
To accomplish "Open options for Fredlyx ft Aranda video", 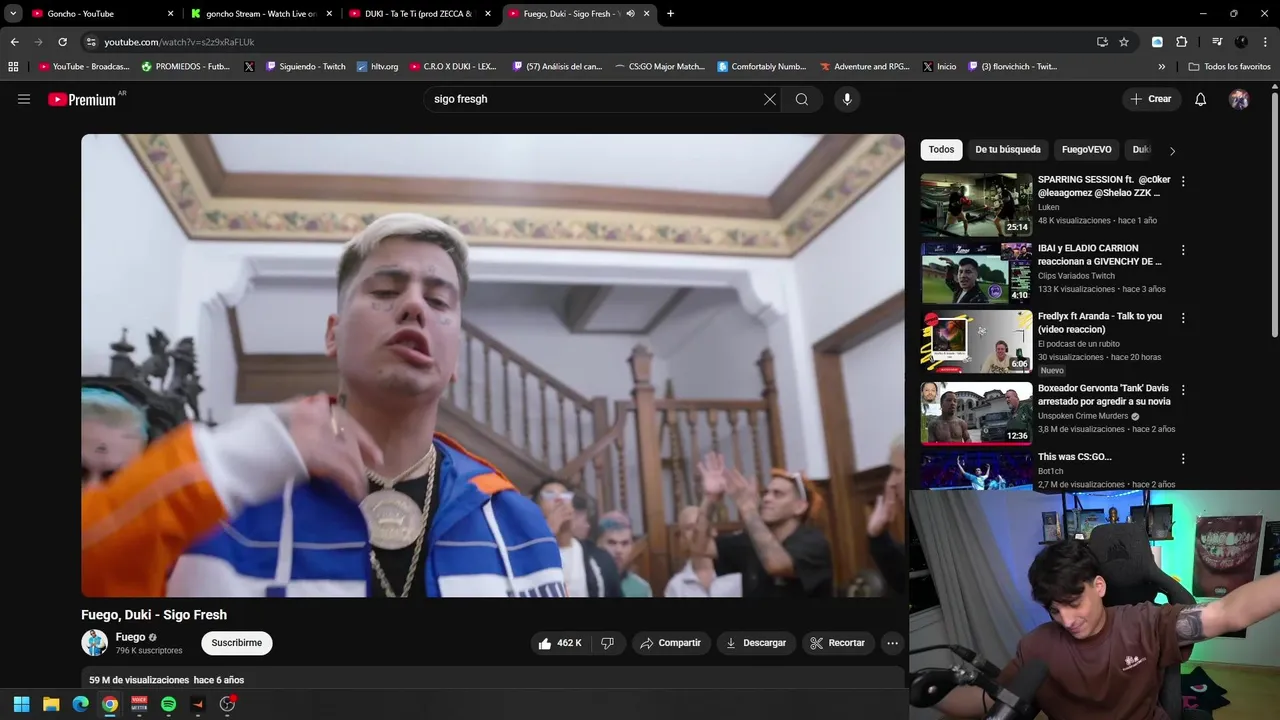I will coord(1183,318).
